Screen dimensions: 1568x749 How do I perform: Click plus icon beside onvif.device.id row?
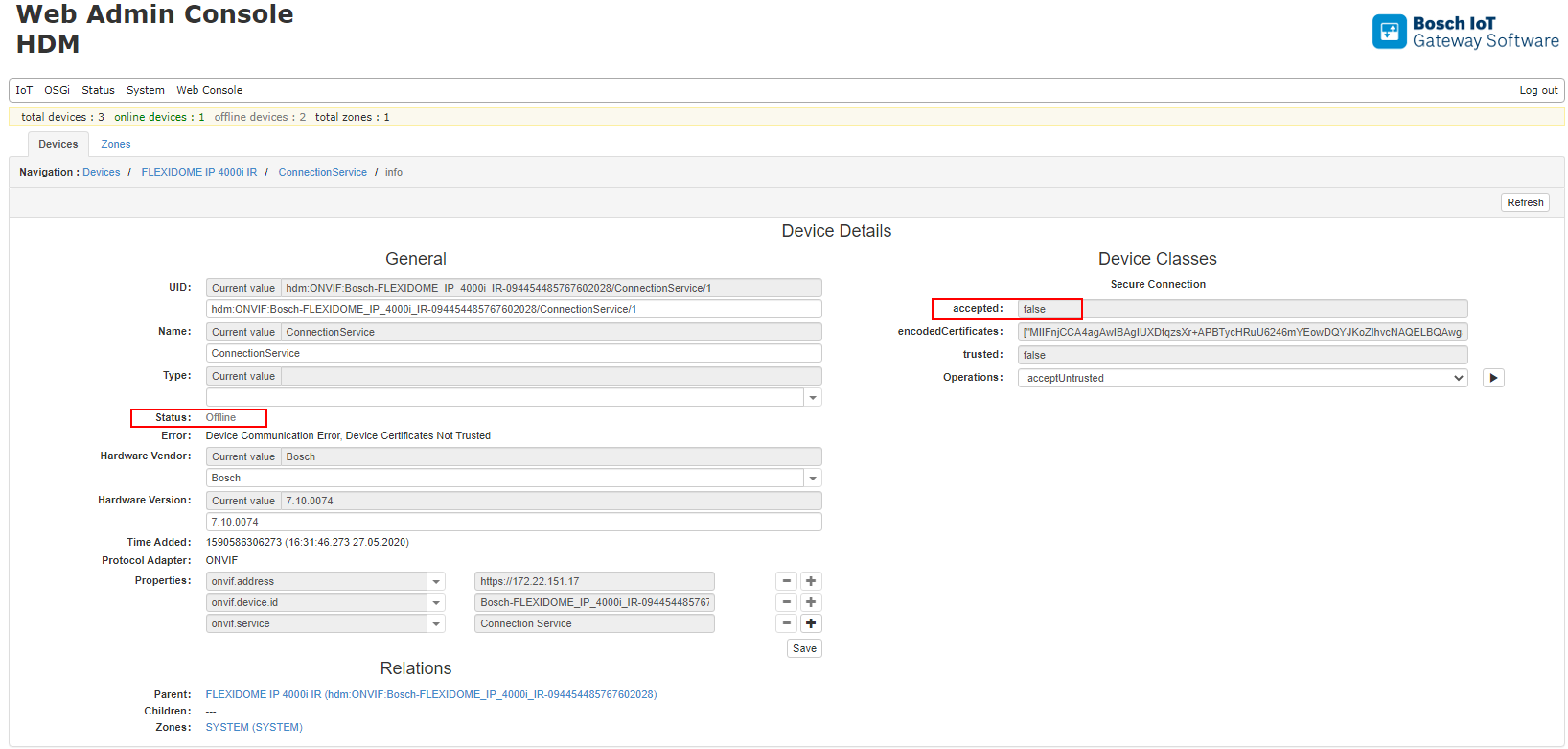click(x=811, y=602)
